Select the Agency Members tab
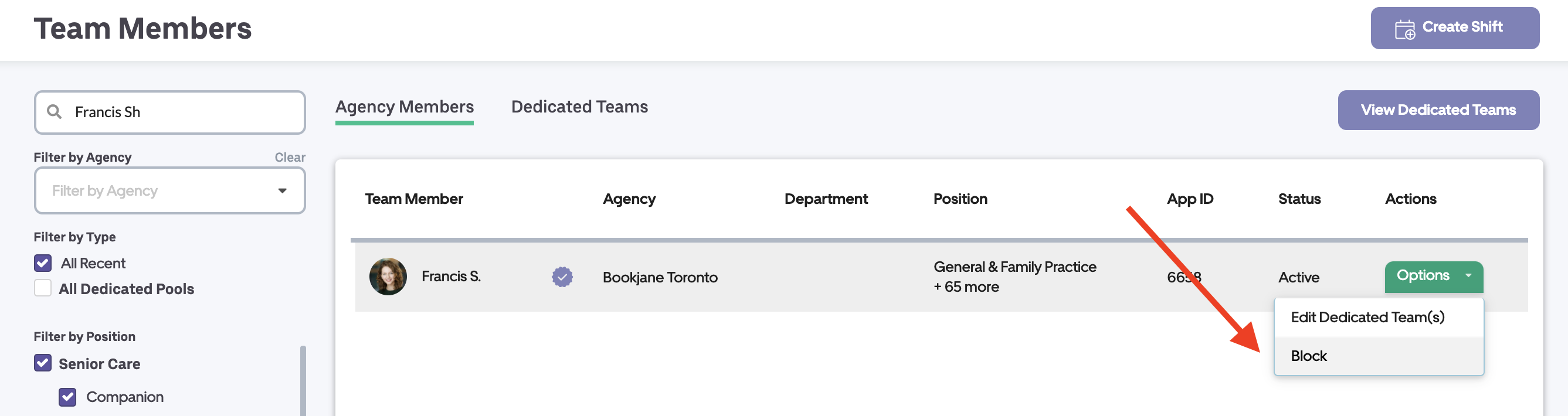1568x416 pixels. (404, 107)
